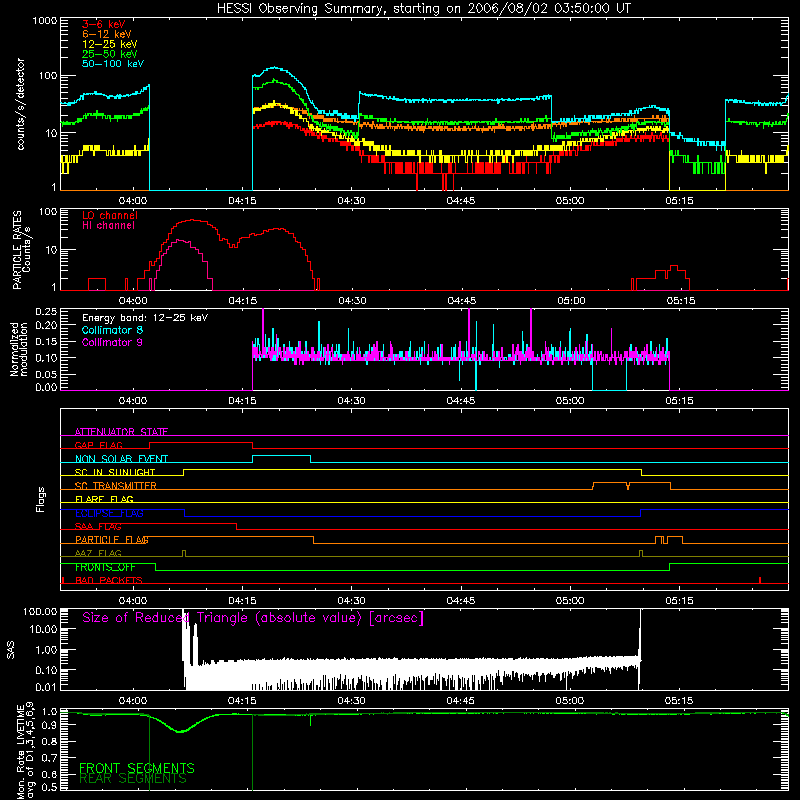Click the SAS axis label

(11, 650)
